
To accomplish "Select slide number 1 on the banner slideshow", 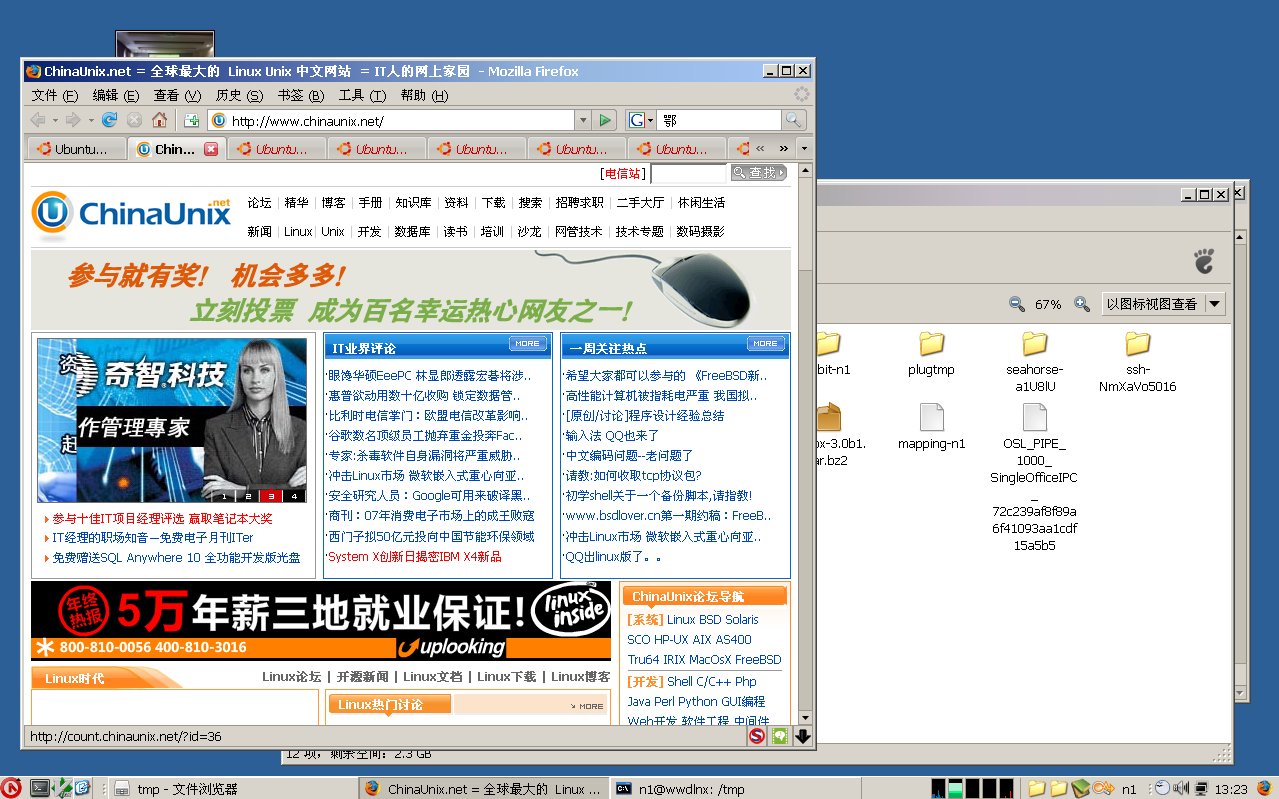I will 225,495.
